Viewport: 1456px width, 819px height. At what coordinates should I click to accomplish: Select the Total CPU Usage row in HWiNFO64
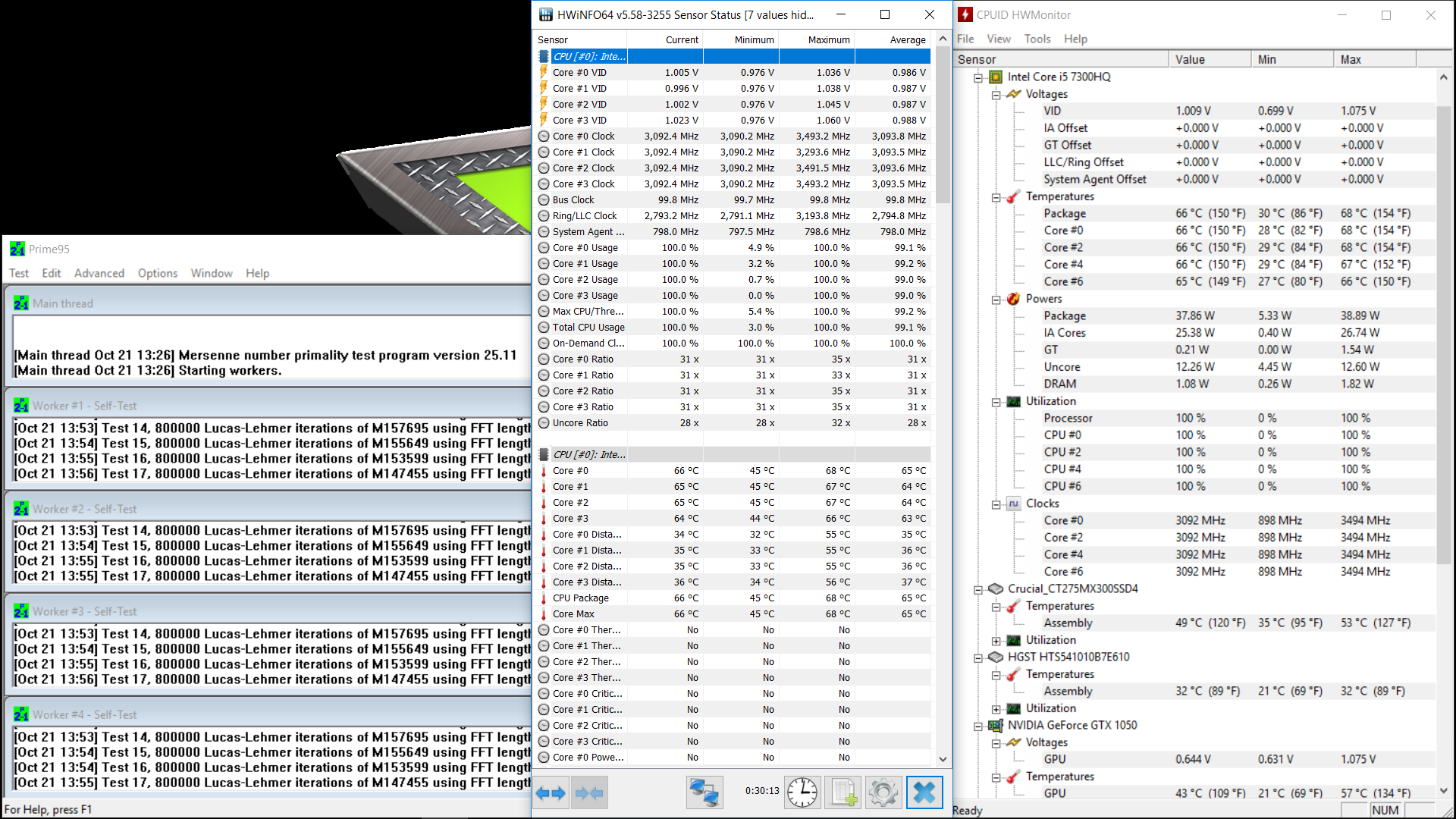pyautogui.click(x=733, y=328)
